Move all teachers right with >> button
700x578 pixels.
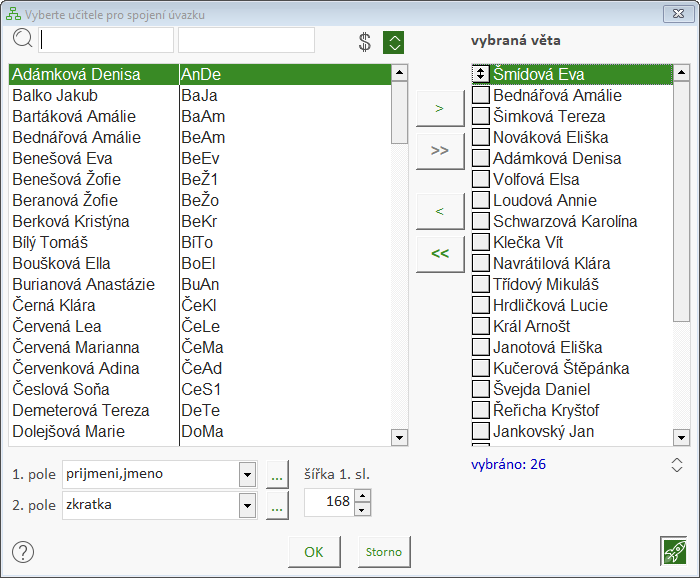click(x=440, y=150)
